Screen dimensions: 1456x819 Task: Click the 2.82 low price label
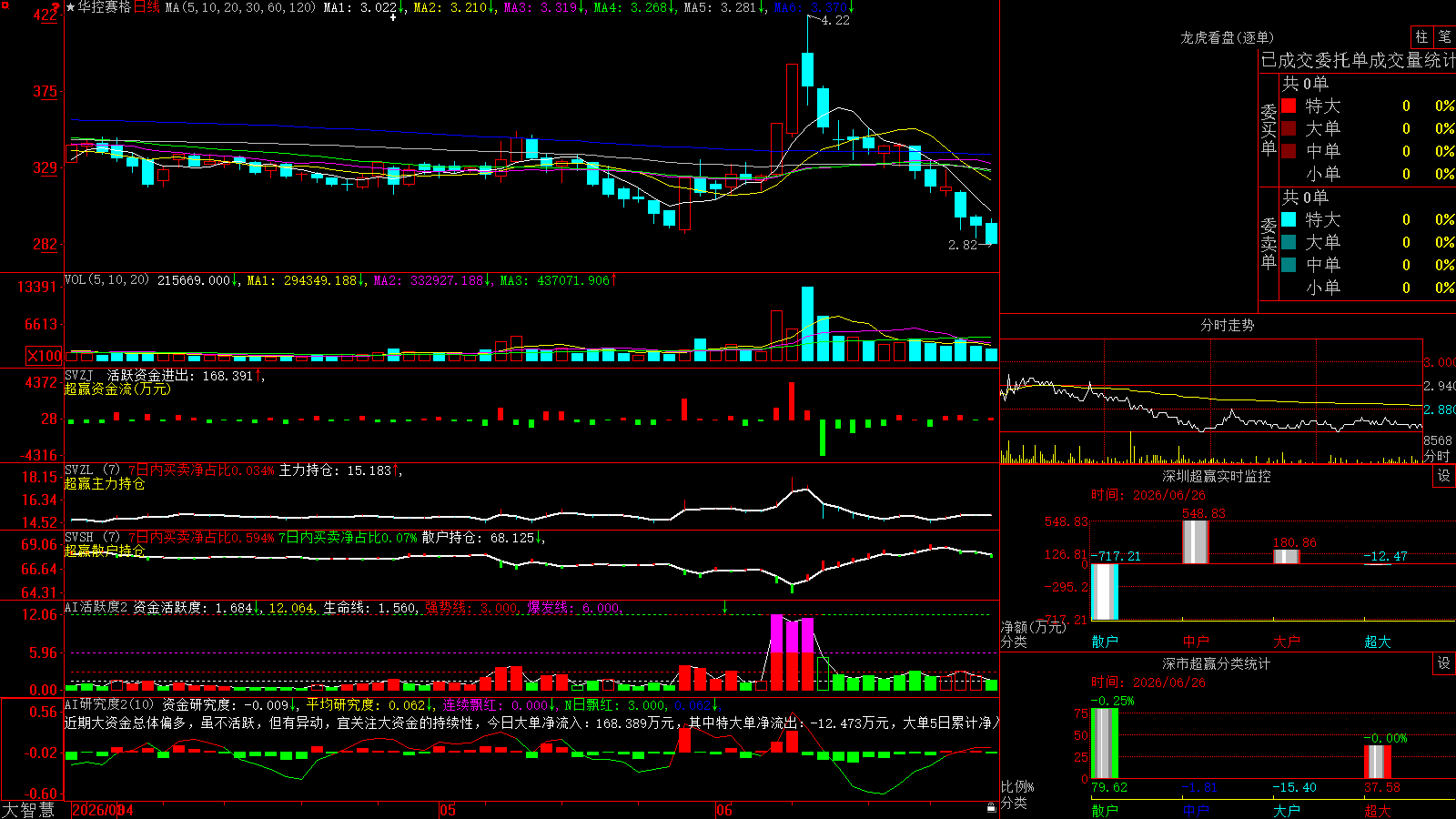point(963,245)
